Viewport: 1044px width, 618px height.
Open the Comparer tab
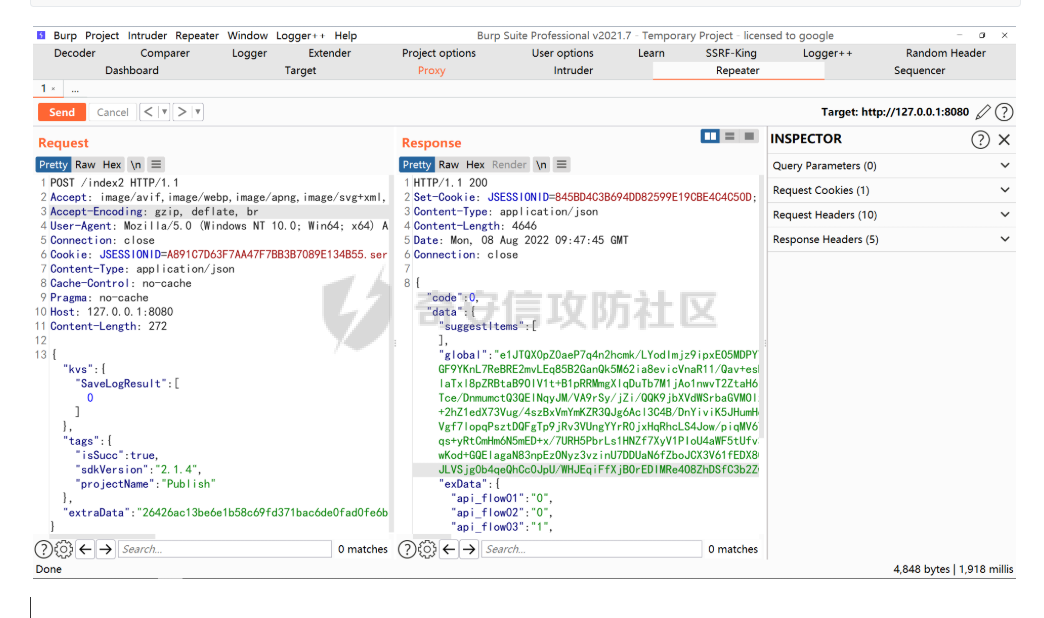tap(165, 53)
